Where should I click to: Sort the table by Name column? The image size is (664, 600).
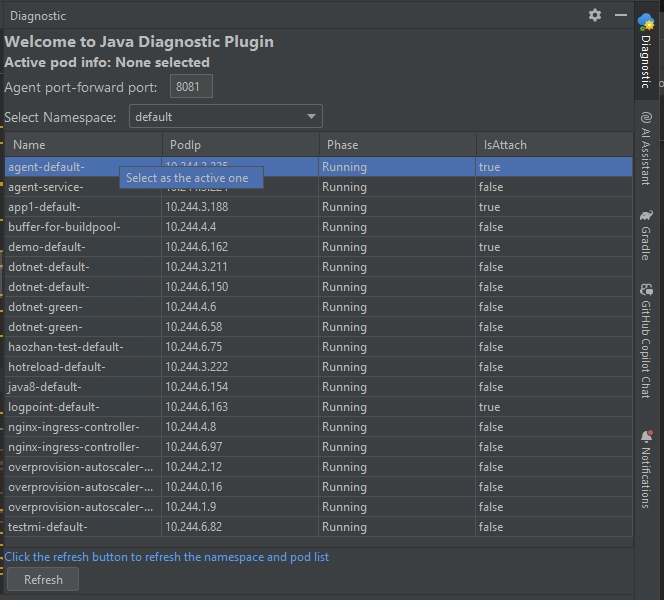point(82,145)
